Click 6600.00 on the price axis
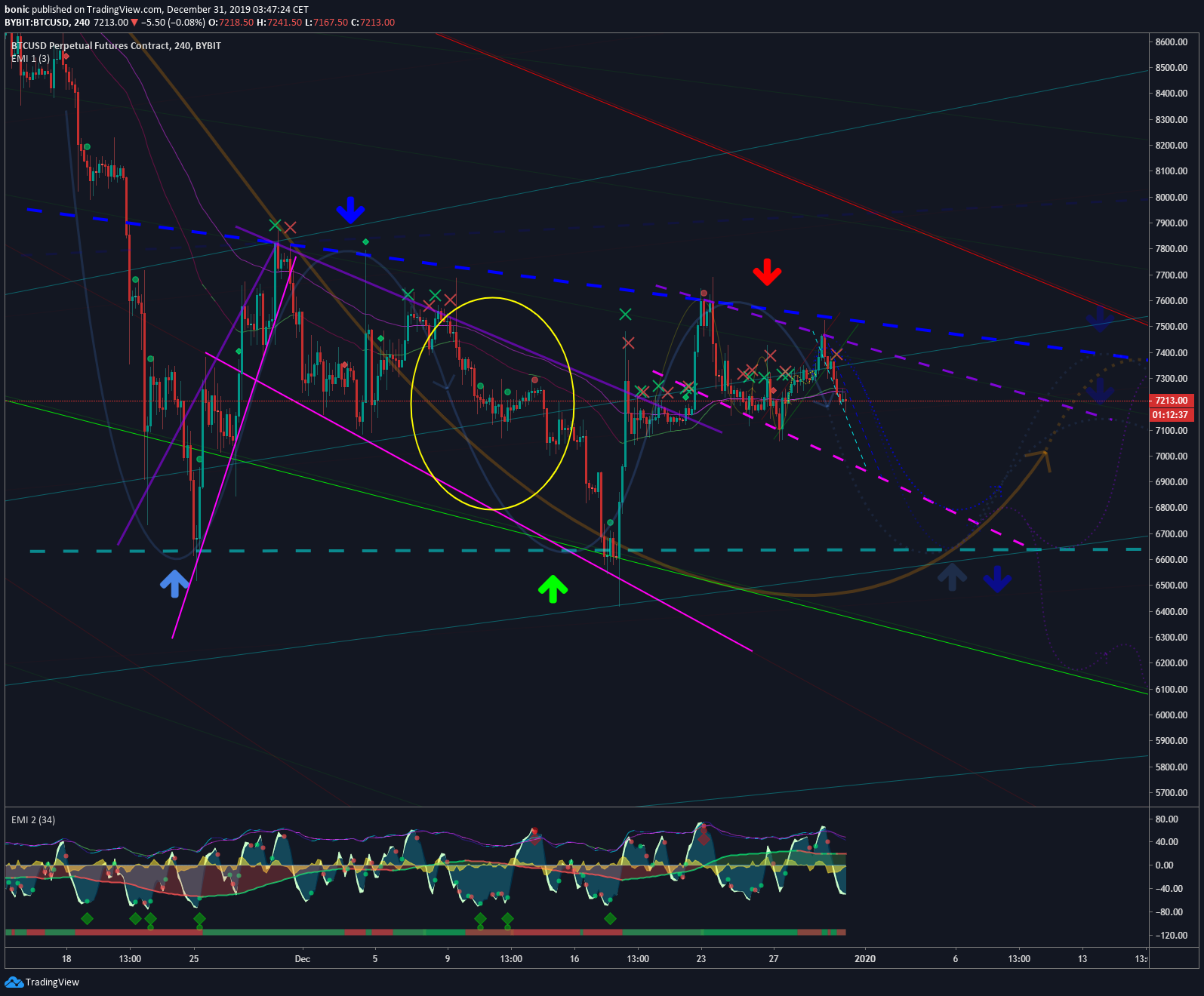This screenshot has width=1204, height=996. [1172, 560]
